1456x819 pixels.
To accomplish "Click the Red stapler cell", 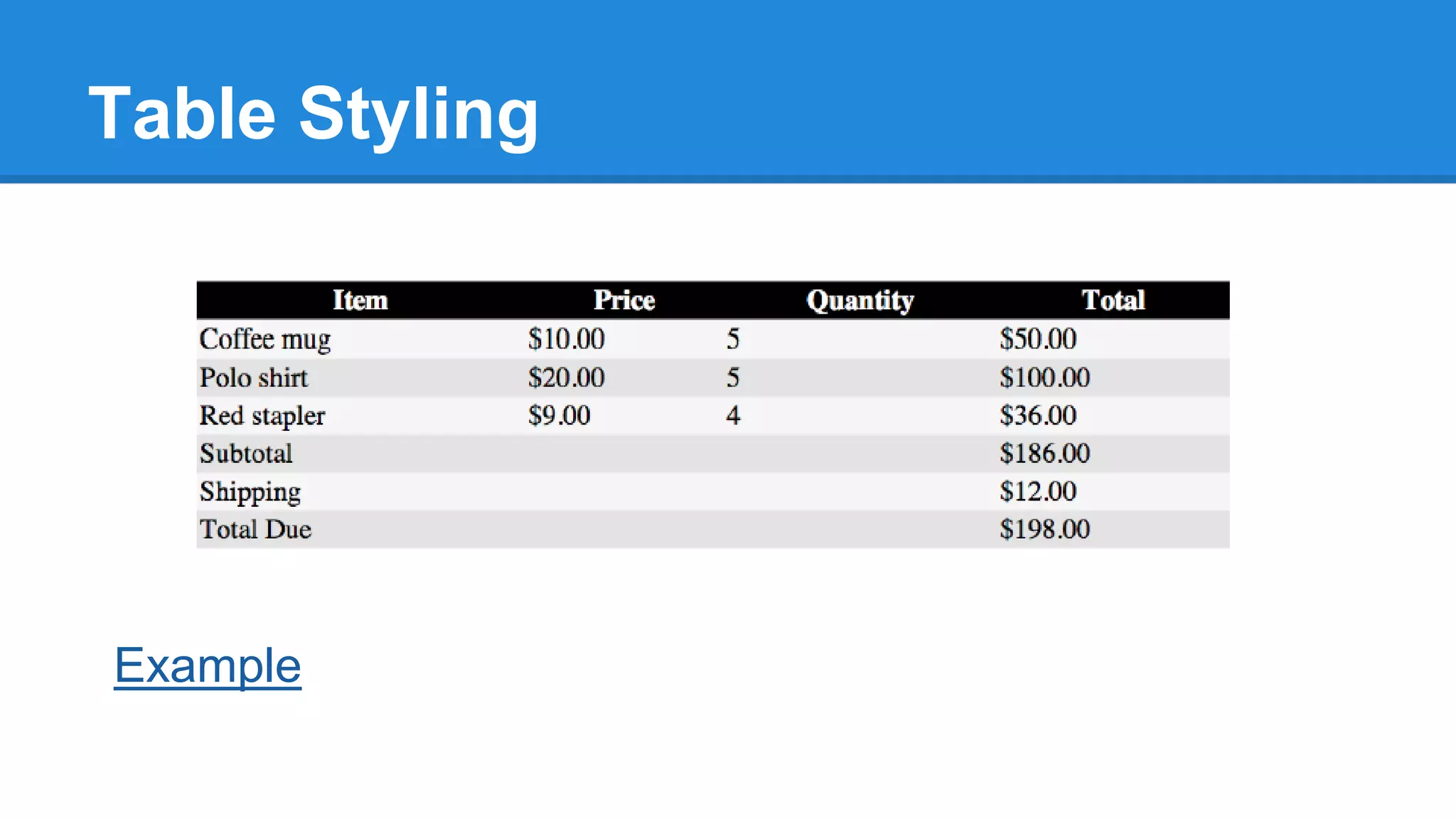I will coord(262,415).
